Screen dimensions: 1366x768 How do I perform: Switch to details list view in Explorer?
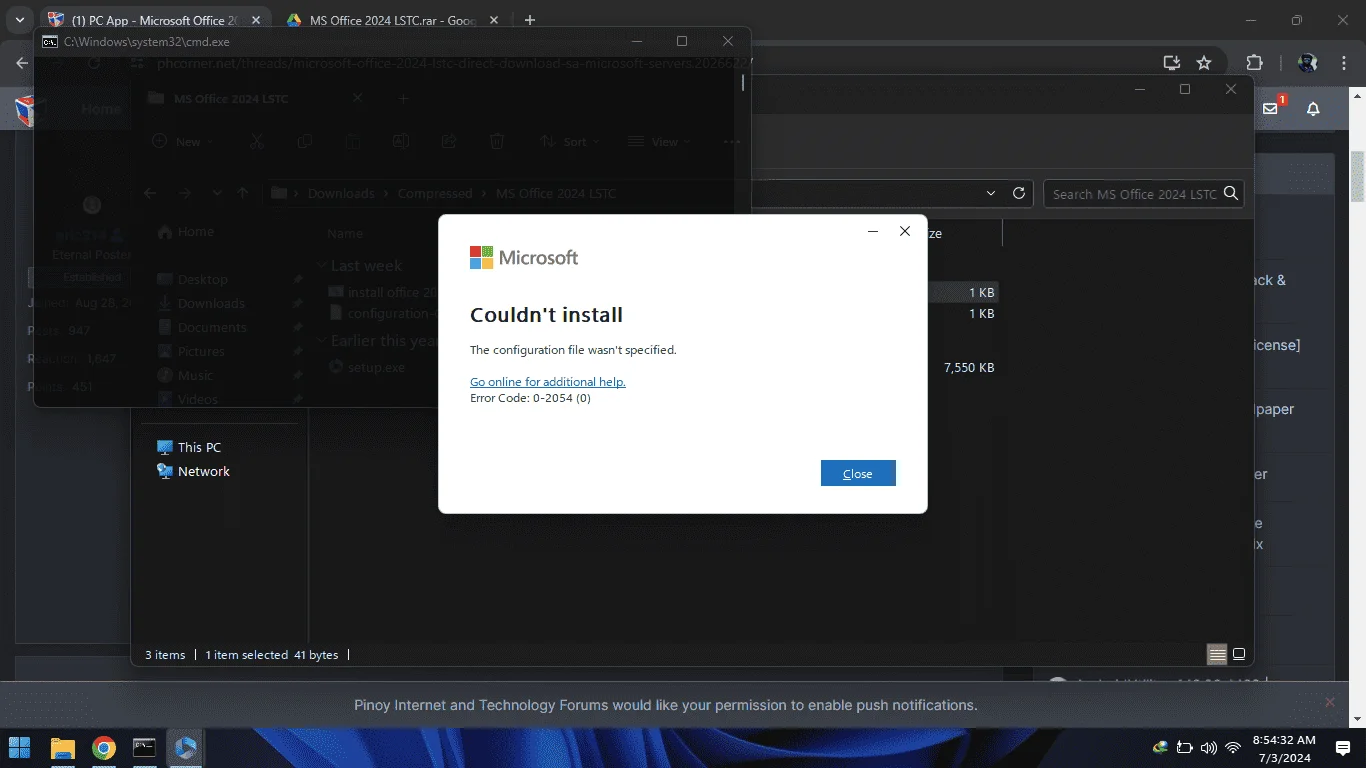(x=1217, y=655)
